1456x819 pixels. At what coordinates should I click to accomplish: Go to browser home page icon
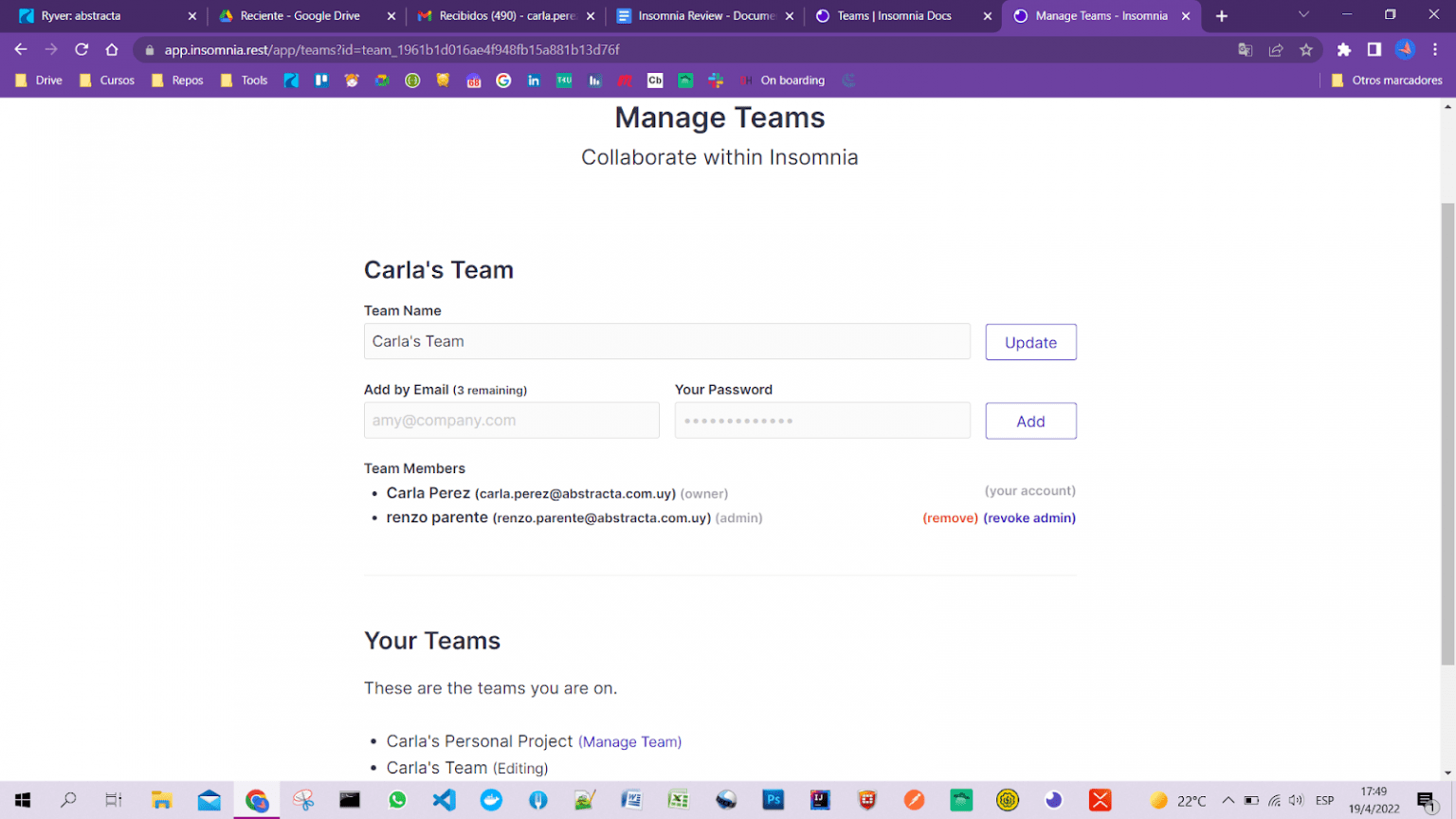(112, 49)
